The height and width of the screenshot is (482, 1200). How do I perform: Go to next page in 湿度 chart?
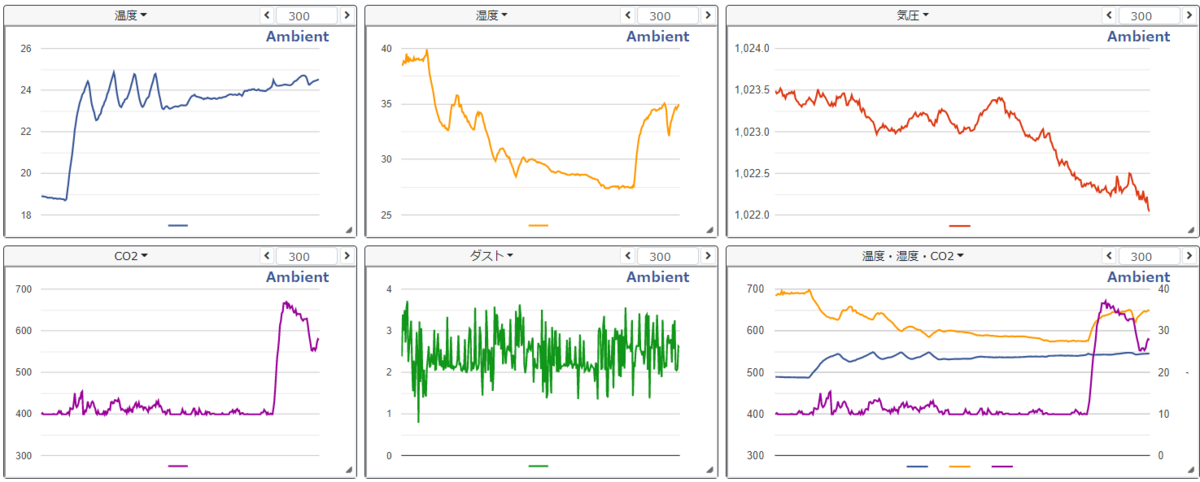[706, 15]
